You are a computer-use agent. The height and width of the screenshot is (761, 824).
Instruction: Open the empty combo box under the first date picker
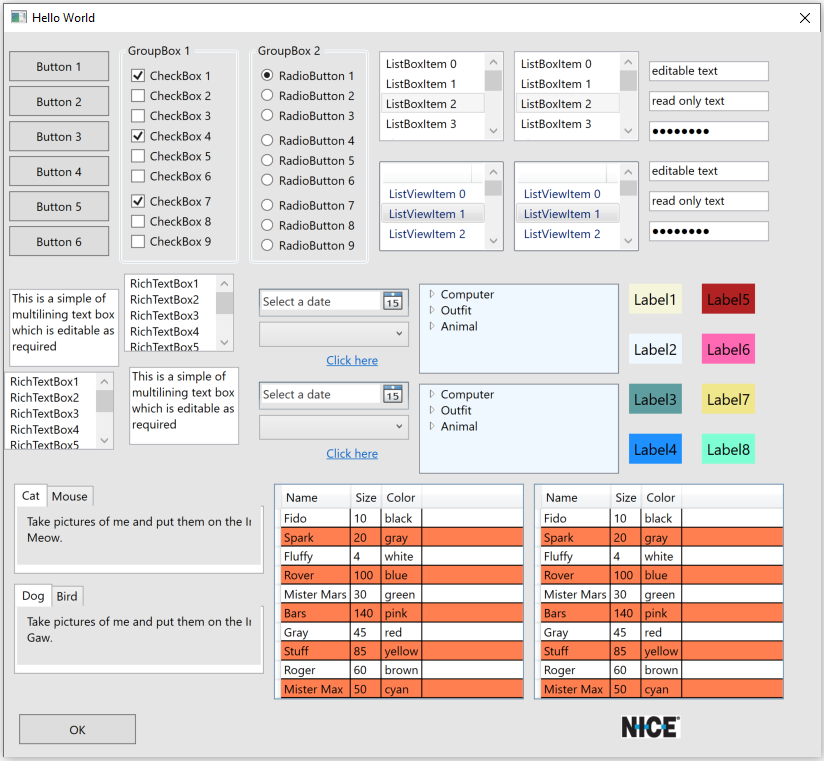point(333,334)
